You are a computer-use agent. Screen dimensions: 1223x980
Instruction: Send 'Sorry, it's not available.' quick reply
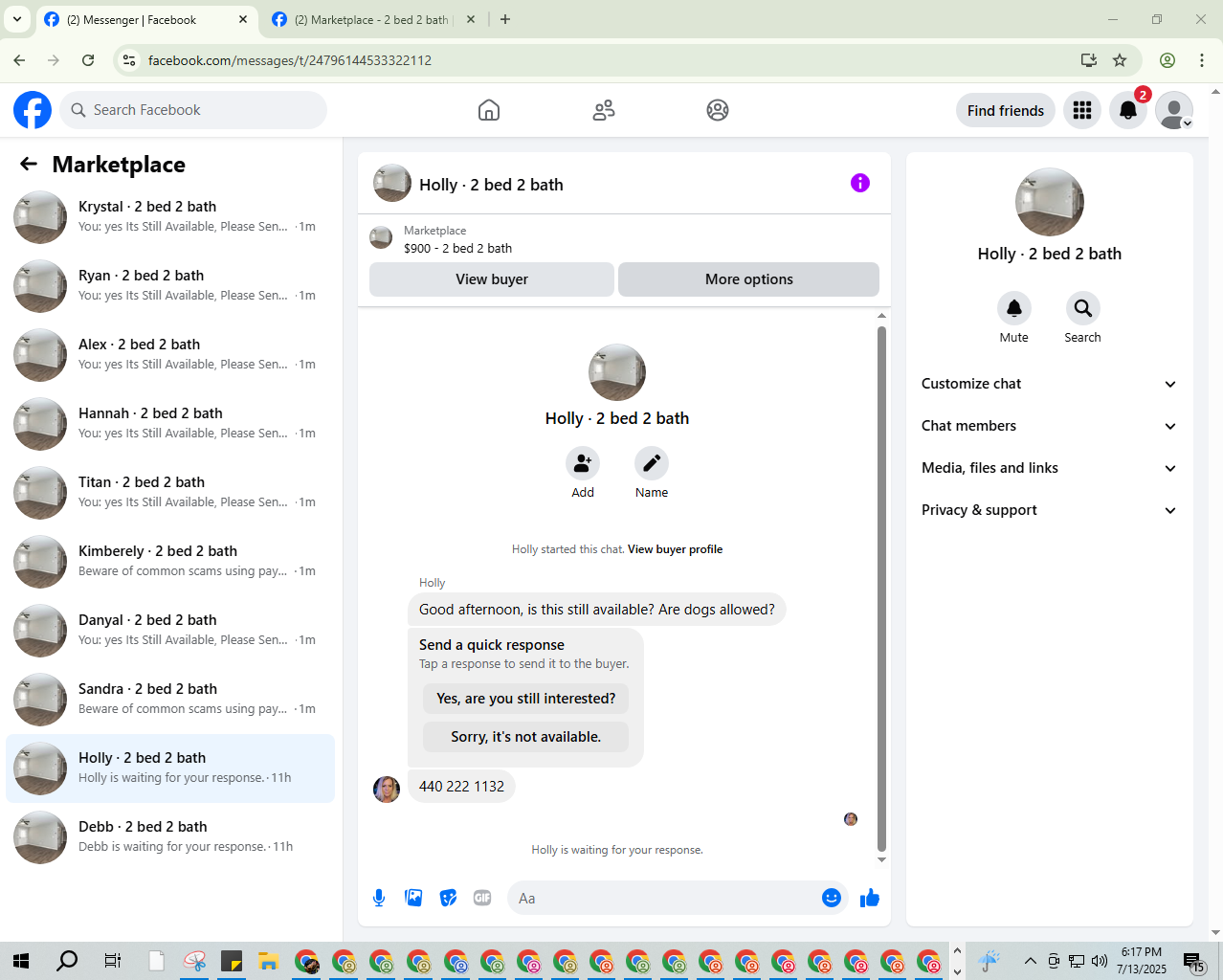[x=525, y=737]
